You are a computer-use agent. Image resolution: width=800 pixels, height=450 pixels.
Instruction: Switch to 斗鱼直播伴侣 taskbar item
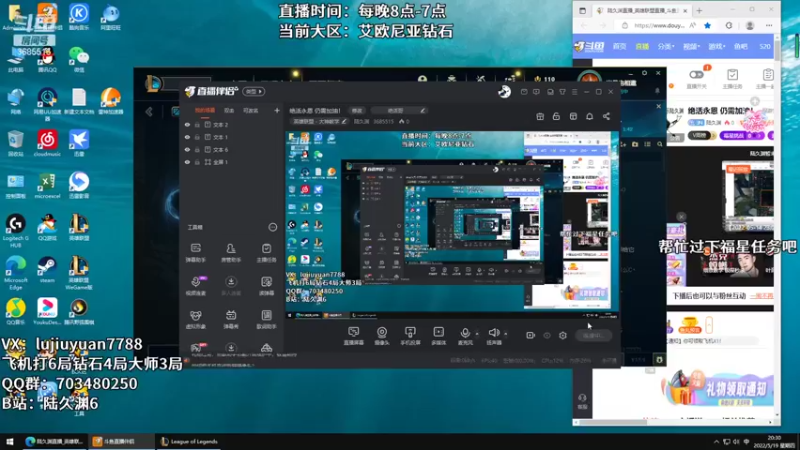coord(120,442)
